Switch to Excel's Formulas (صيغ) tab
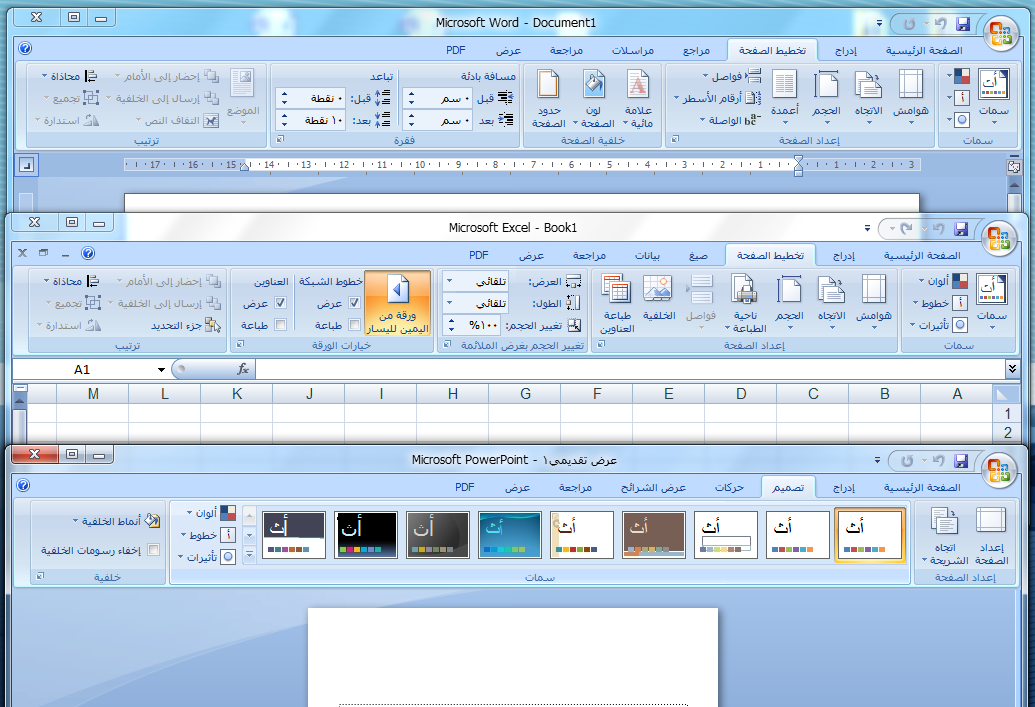 click(x=698, y=255)
